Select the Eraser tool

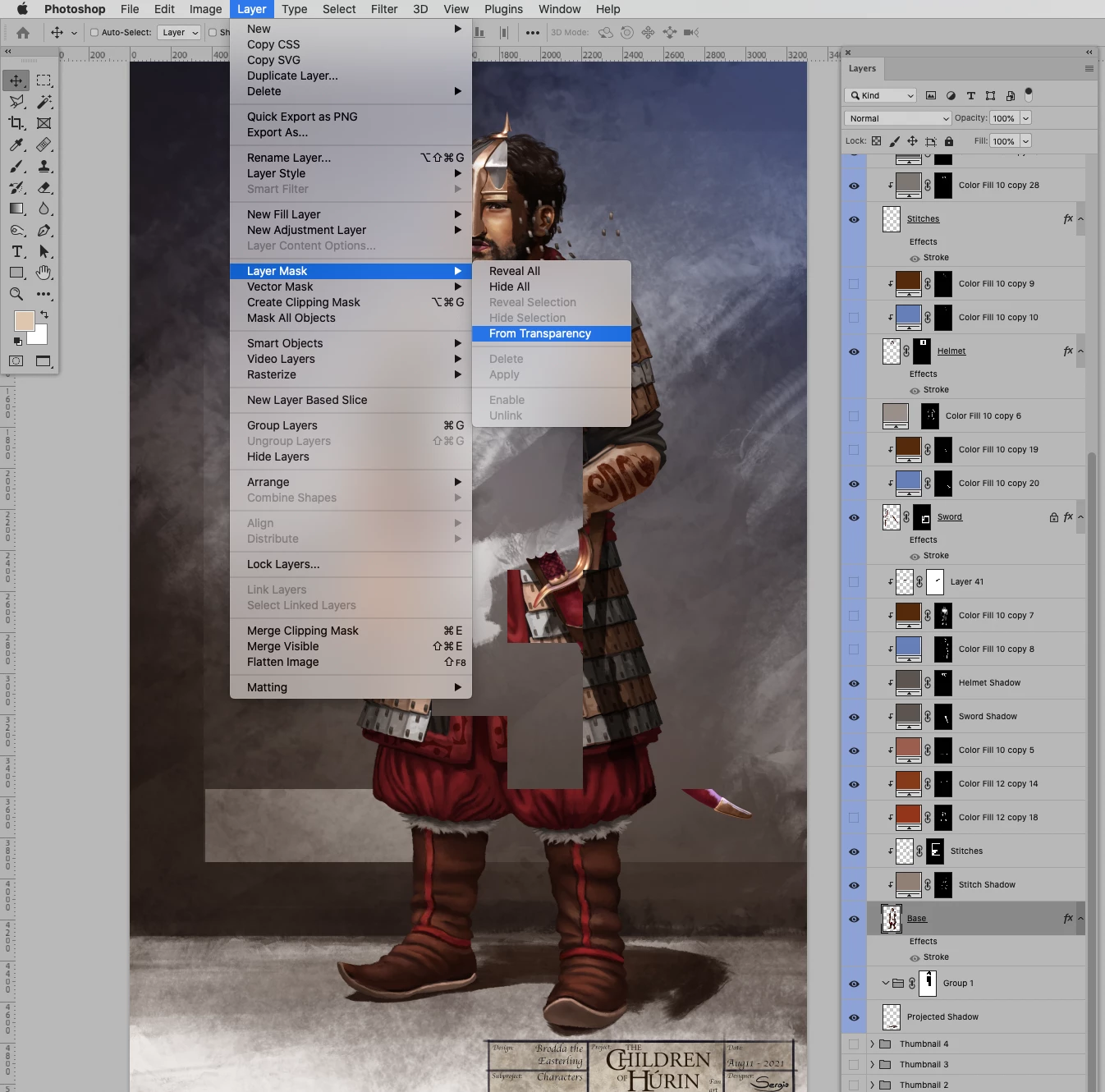(x=44, y=187)
